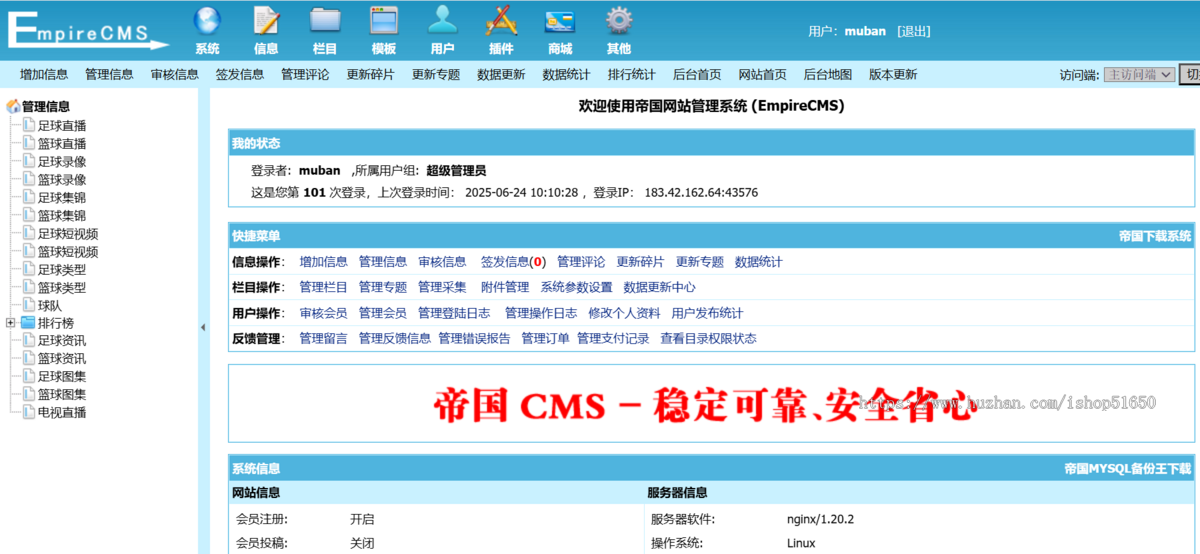This screenshot has width=1200, height=554.
Task: Select 数据更新 in the top menu bar
Action: pos(501,74)
